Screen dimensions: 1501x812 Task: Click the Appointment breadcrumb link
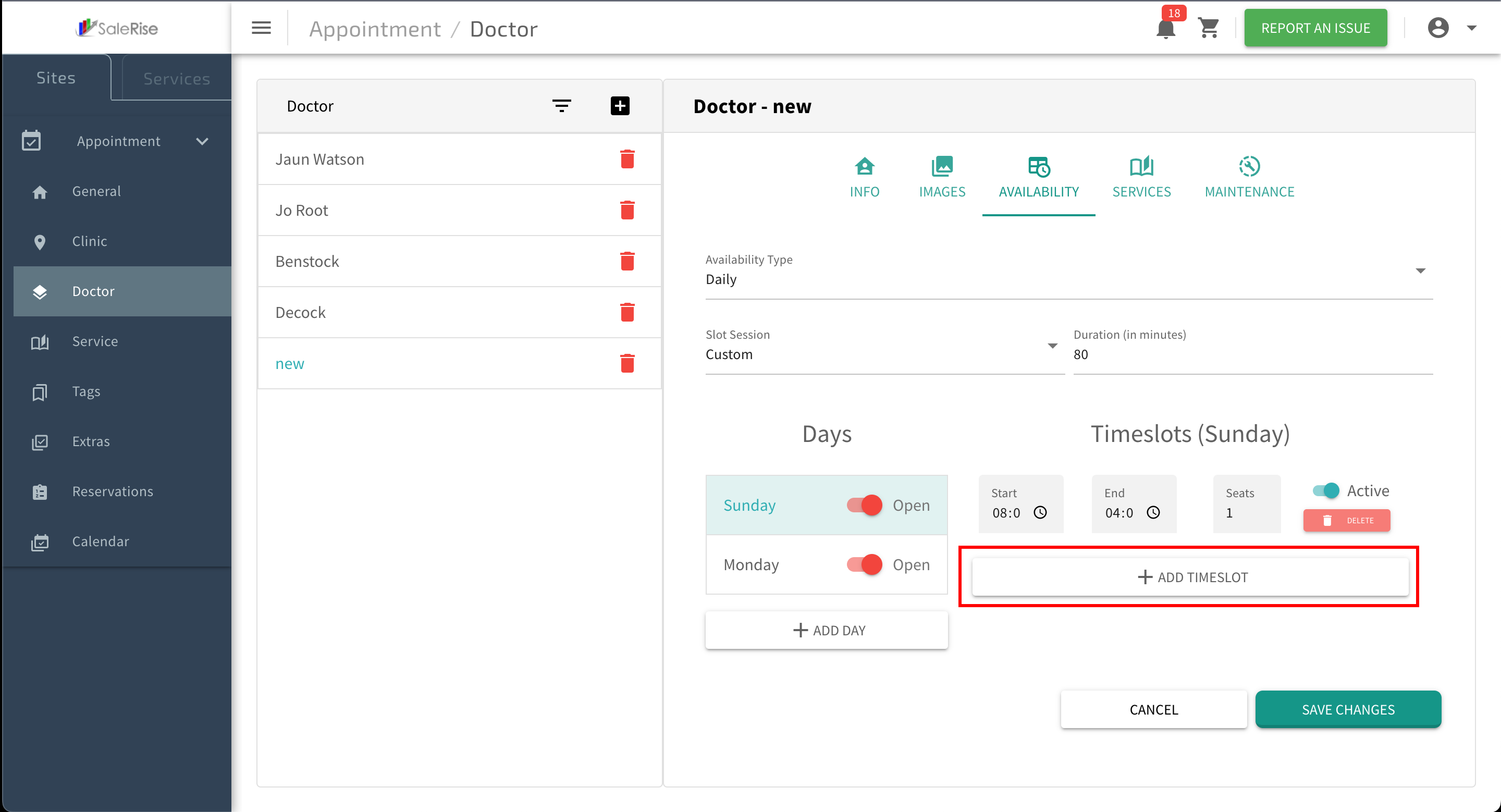coord(375,29)
